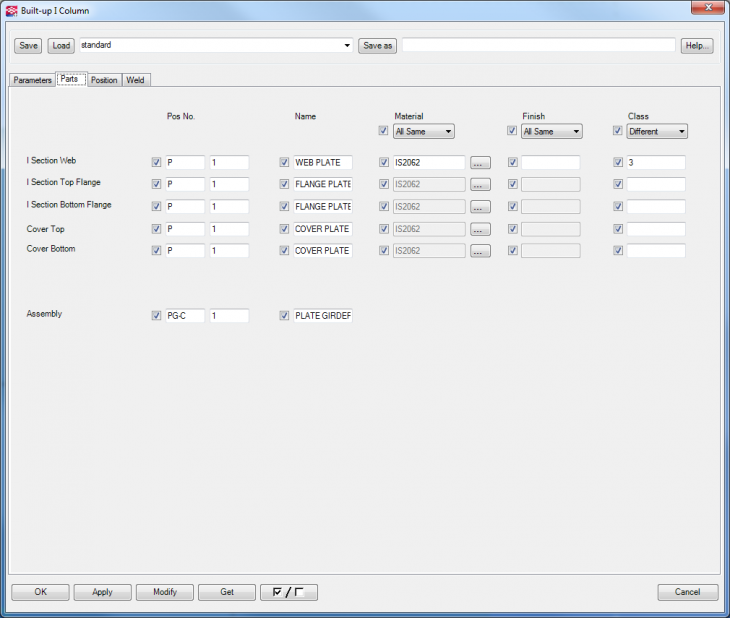Expand the standard saved settings dropdown
This screenshot has width=730, height=618.
point(347,46)
